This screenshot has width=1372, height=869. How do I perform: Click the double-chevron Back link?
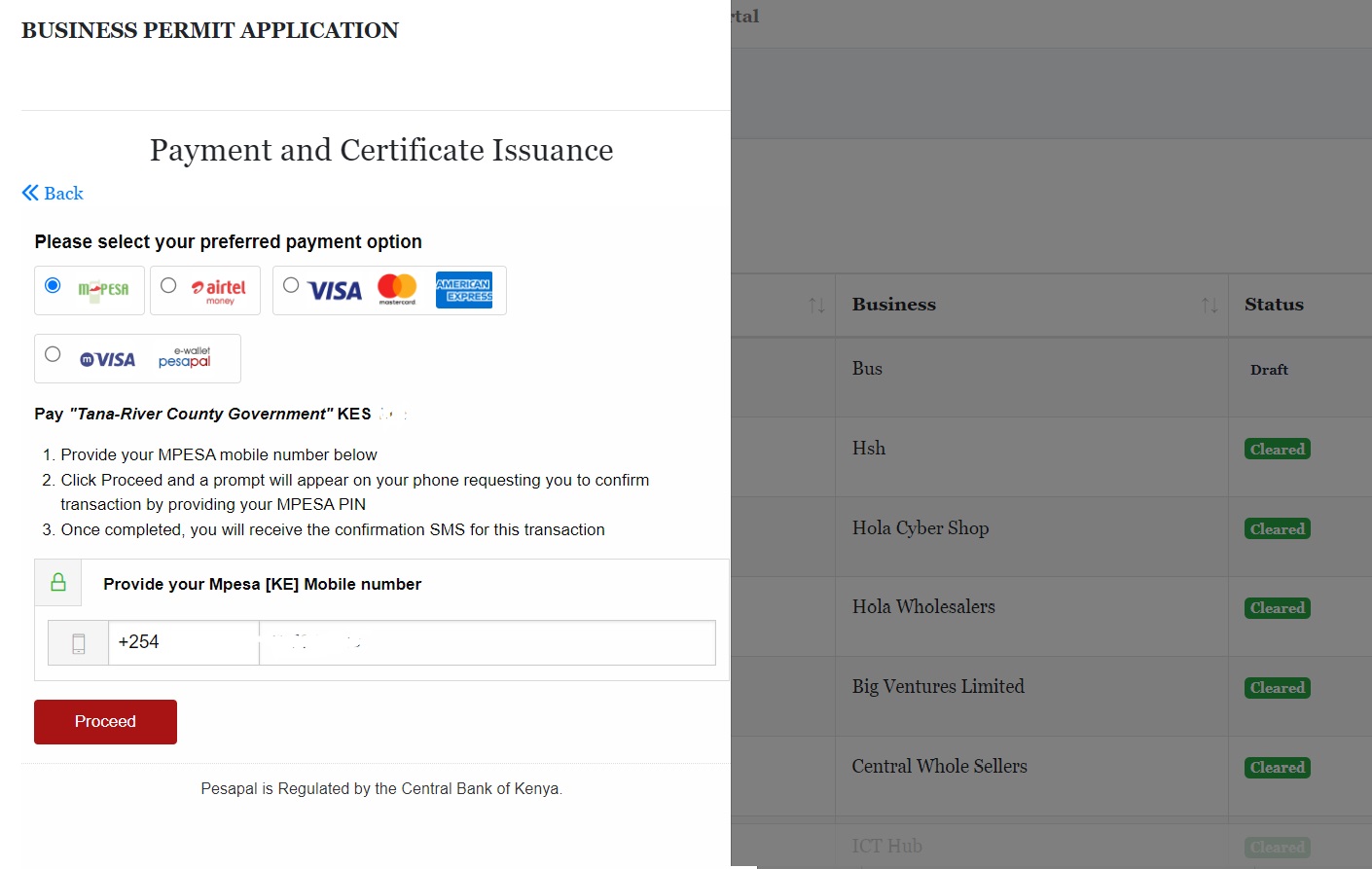[53, 194]
